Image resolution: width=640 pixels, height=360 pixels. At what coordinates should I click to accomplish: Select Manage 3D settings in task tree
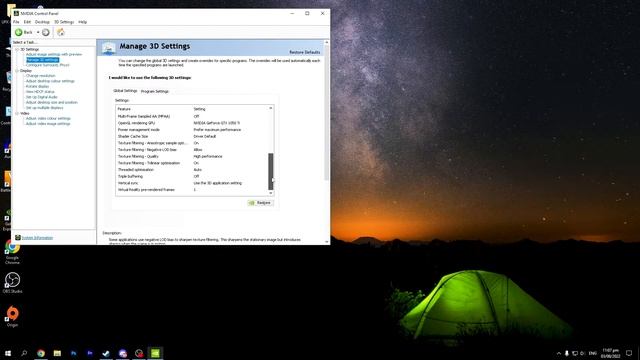pyautogui.click(x=42, y=60)
